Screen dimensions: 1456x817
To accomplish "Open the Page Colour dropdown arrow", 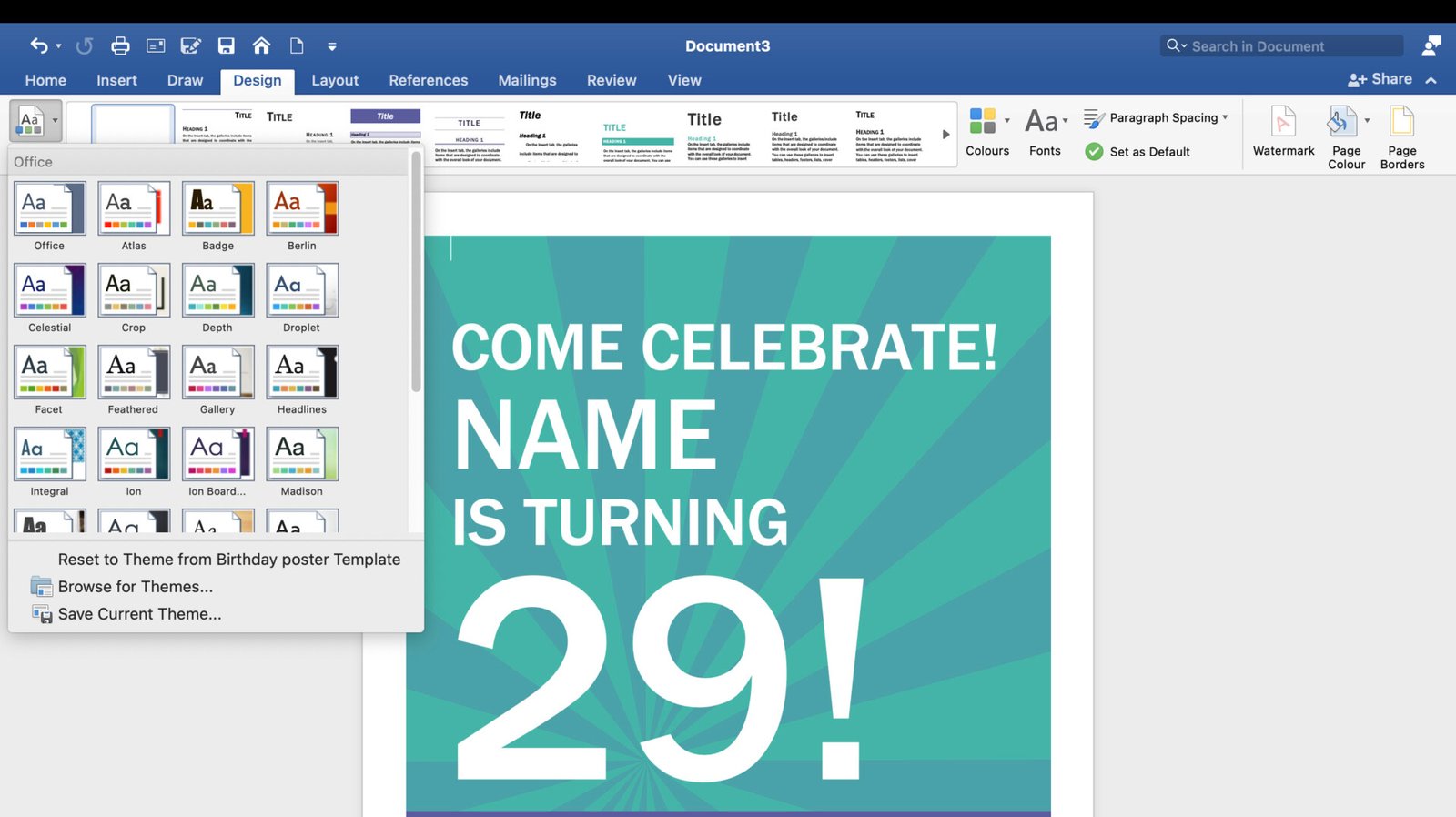I will (1367, 121).
